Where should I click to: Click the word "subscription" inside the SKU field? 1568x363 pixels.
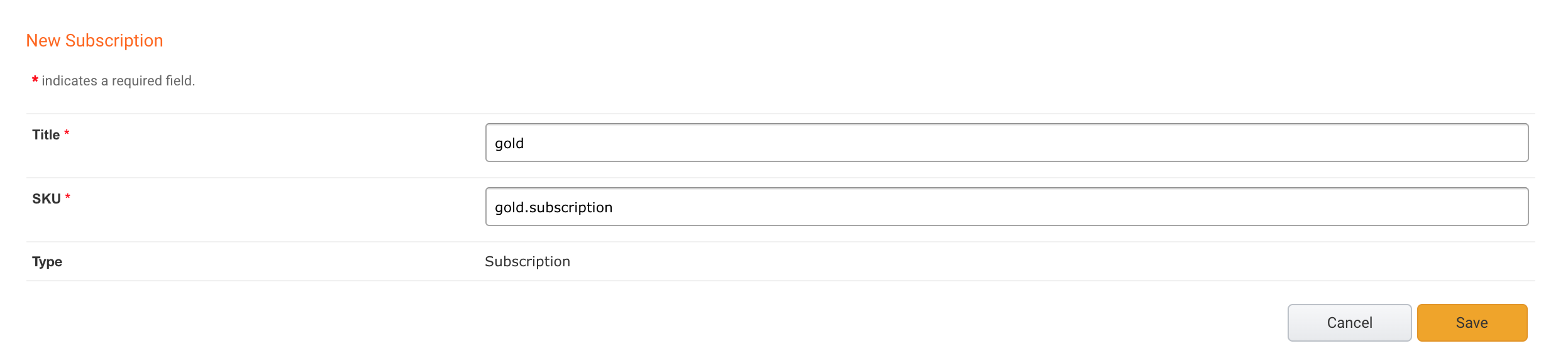pyautogui.click(x=571, y=208)
